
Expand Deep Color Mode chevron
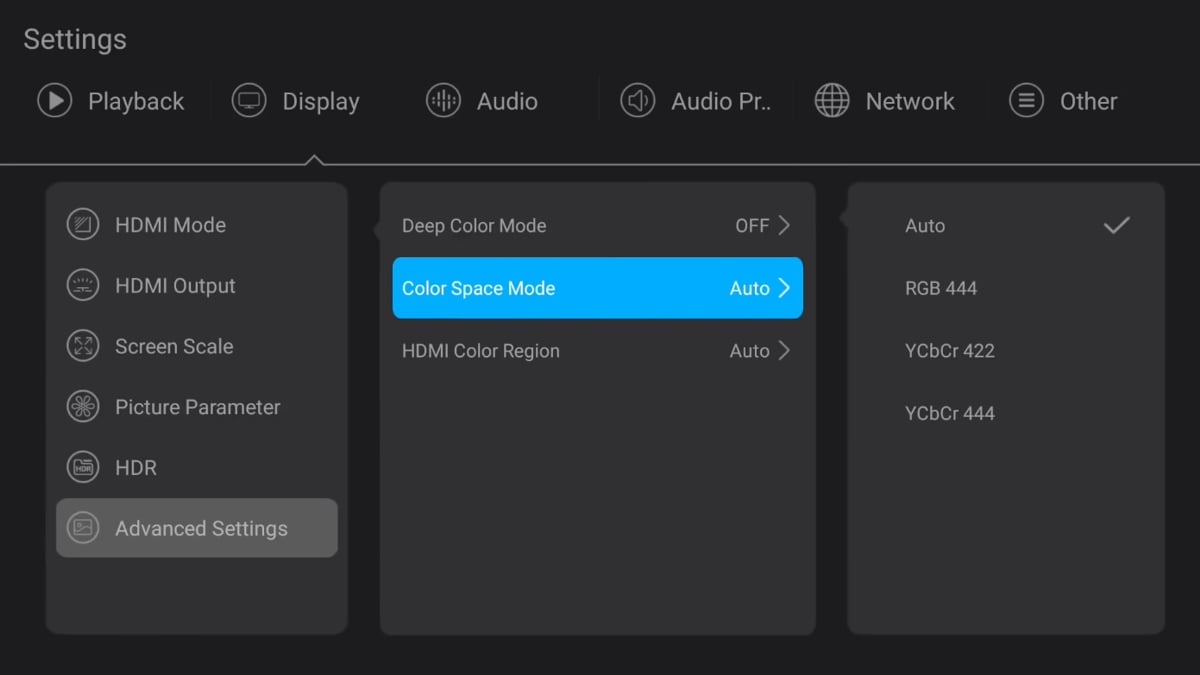coord(784,225)
